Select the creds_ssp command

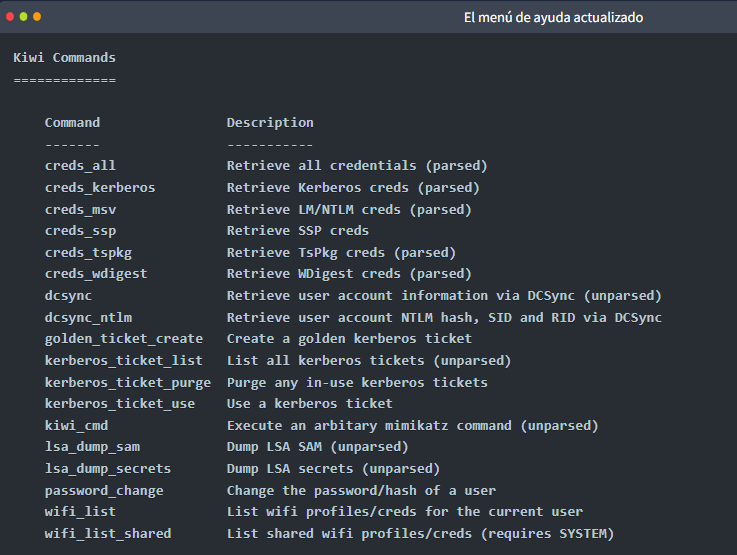point(80,231)
